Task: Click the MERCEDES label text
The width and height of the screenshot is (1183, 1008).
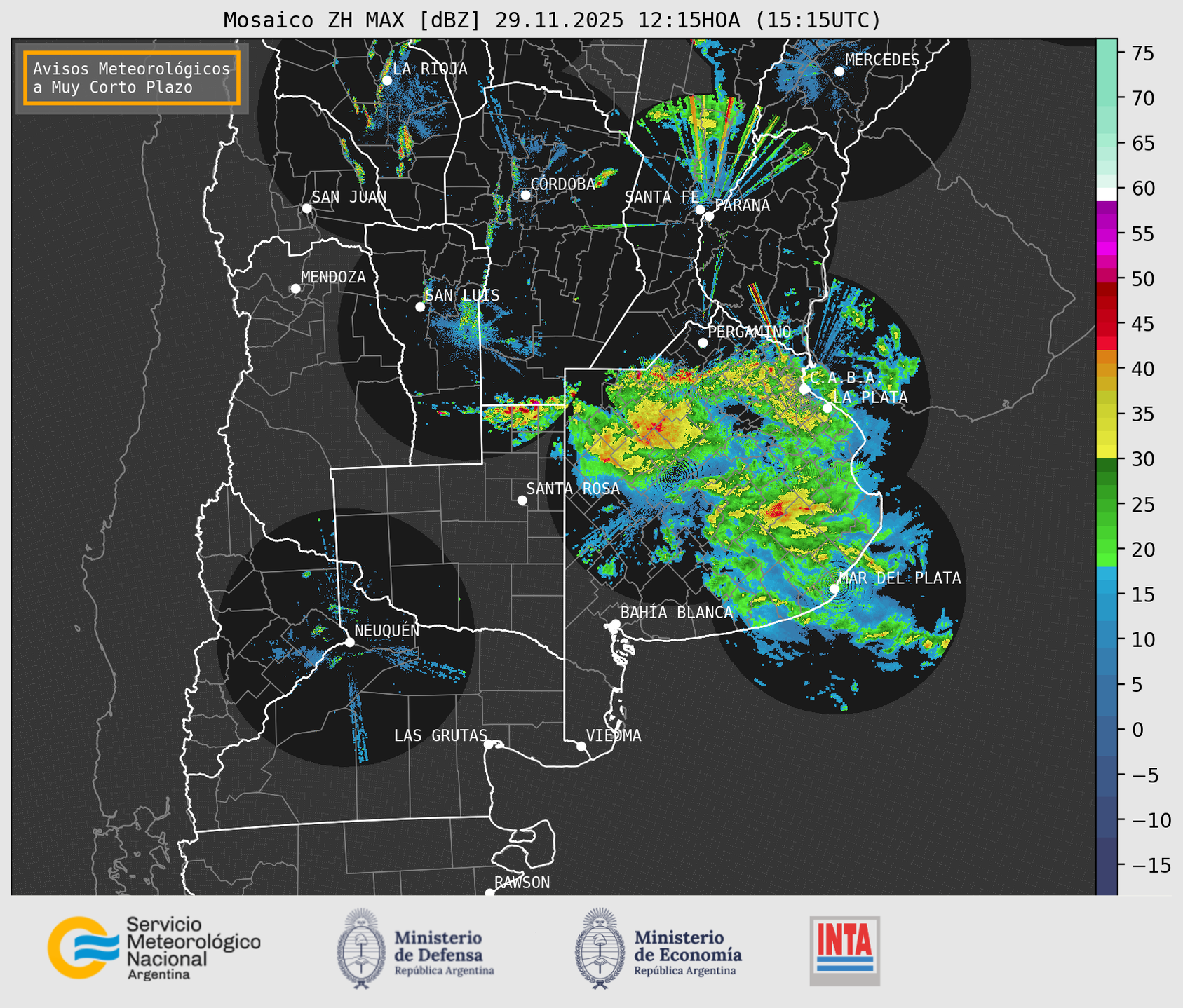Action: pos(882,60)
